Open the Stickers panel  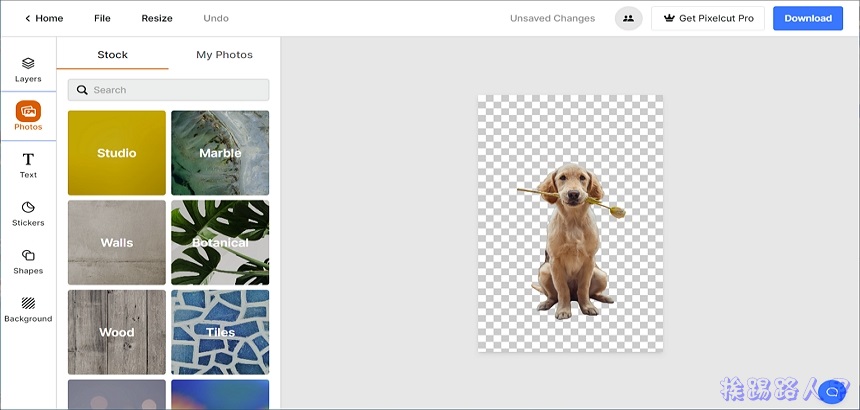28,214
